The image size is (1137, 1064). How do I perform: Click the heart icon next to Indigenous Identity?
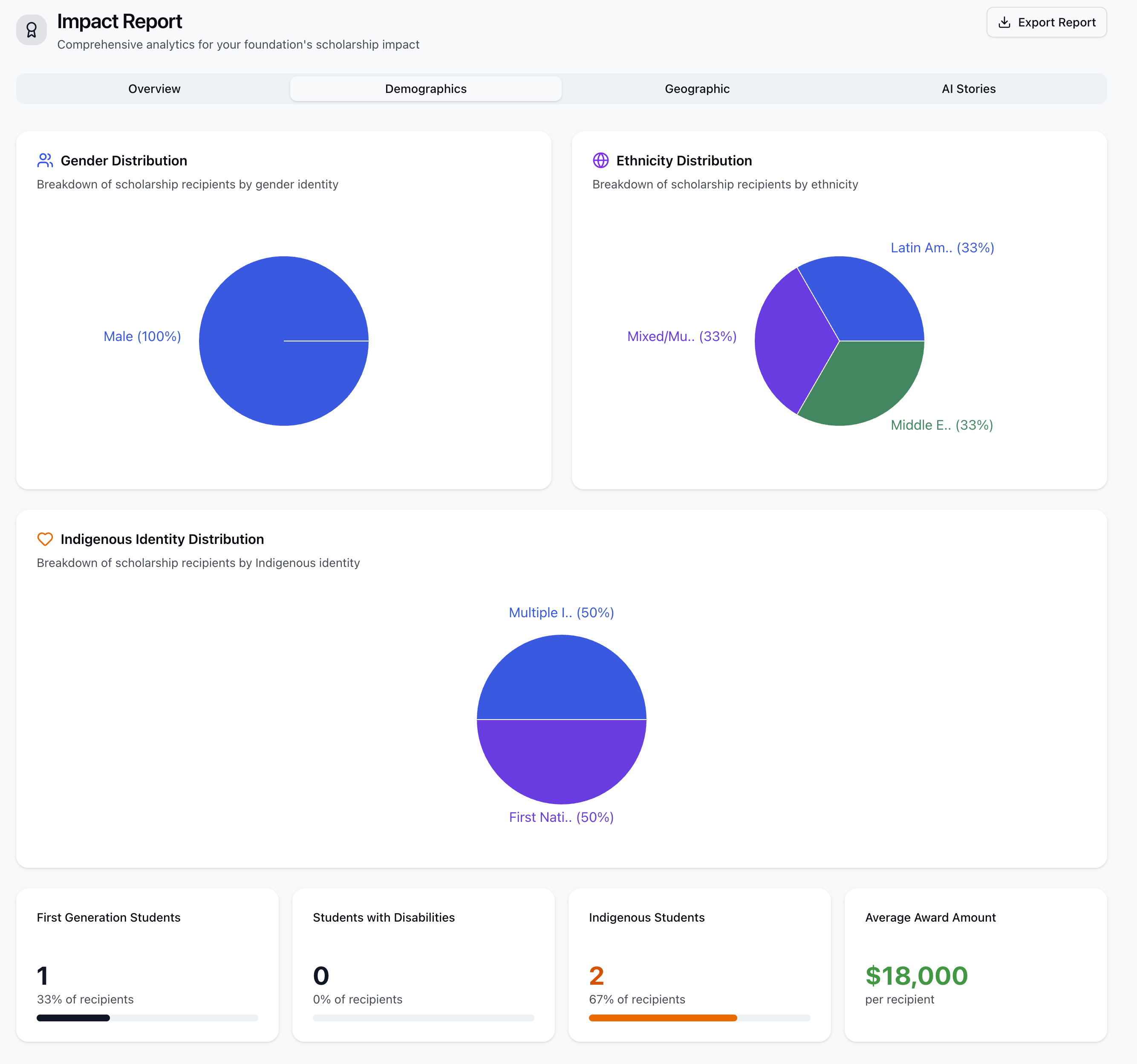point(45,539)
